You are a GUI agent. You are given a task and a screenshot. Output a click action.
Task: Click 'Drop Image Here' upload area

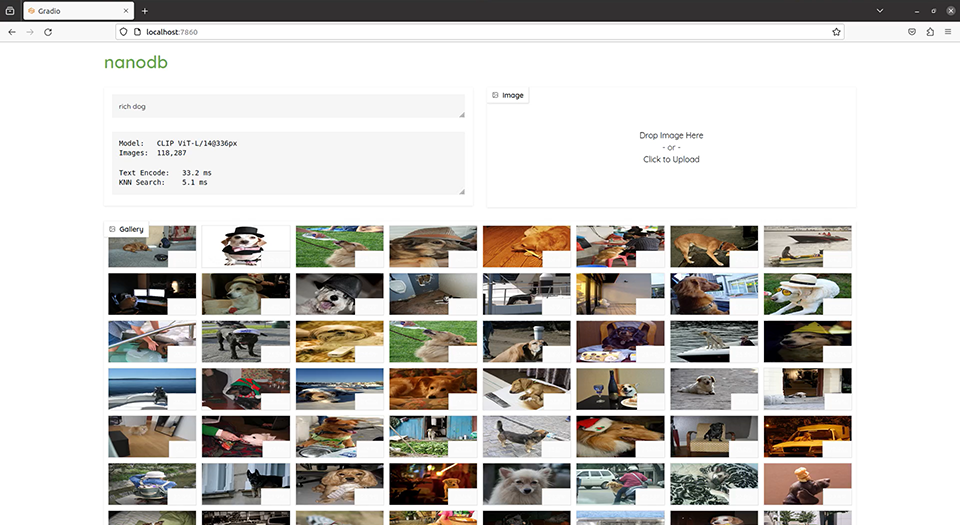click(x=671, y=147)
